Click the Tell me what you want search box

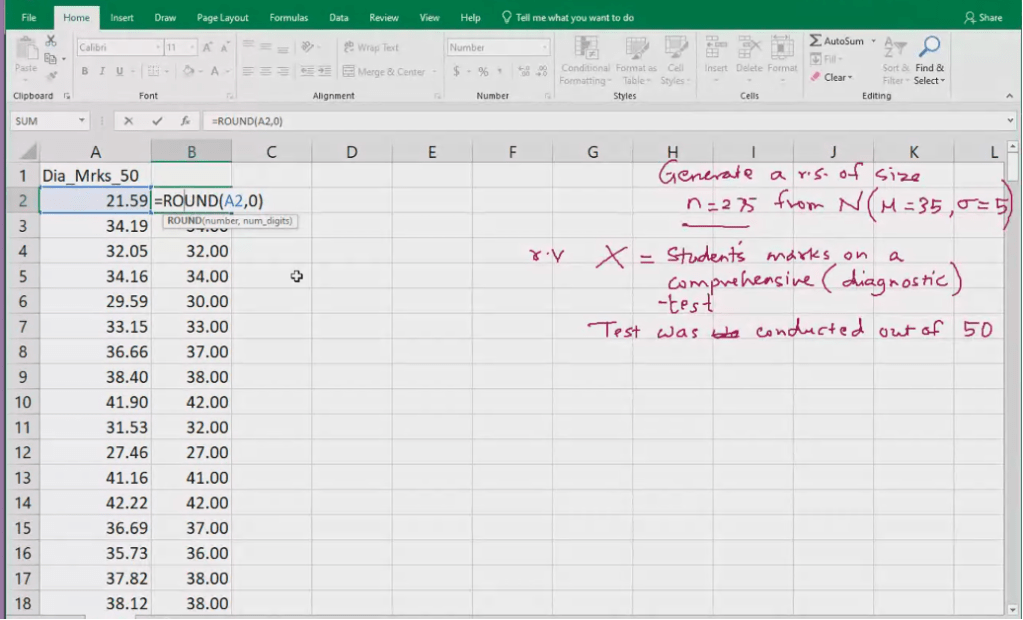pyautogui.click(x=574, y=18)
